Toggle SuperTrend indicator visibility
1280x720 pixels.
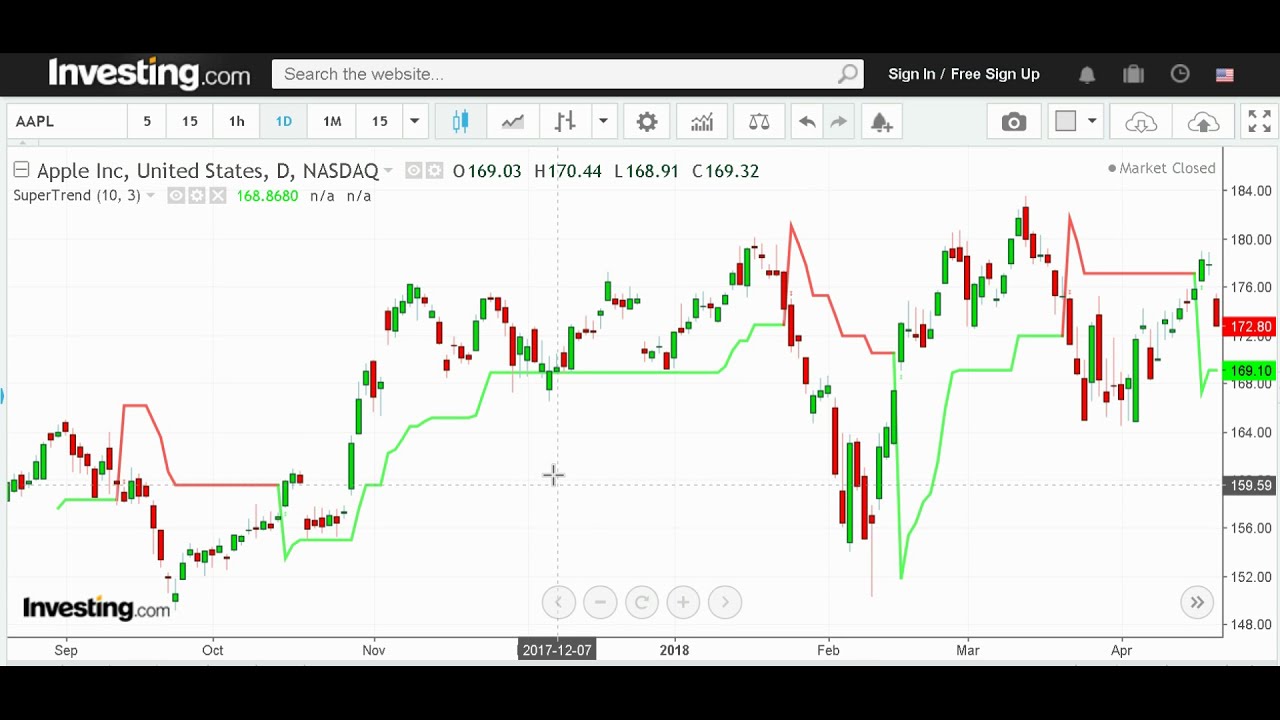176,196
